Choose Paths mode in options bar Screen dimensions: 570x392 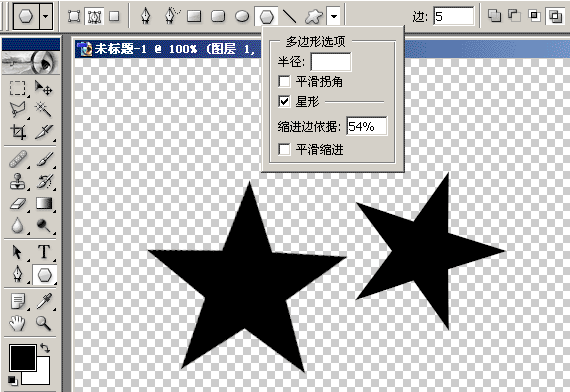94,16
